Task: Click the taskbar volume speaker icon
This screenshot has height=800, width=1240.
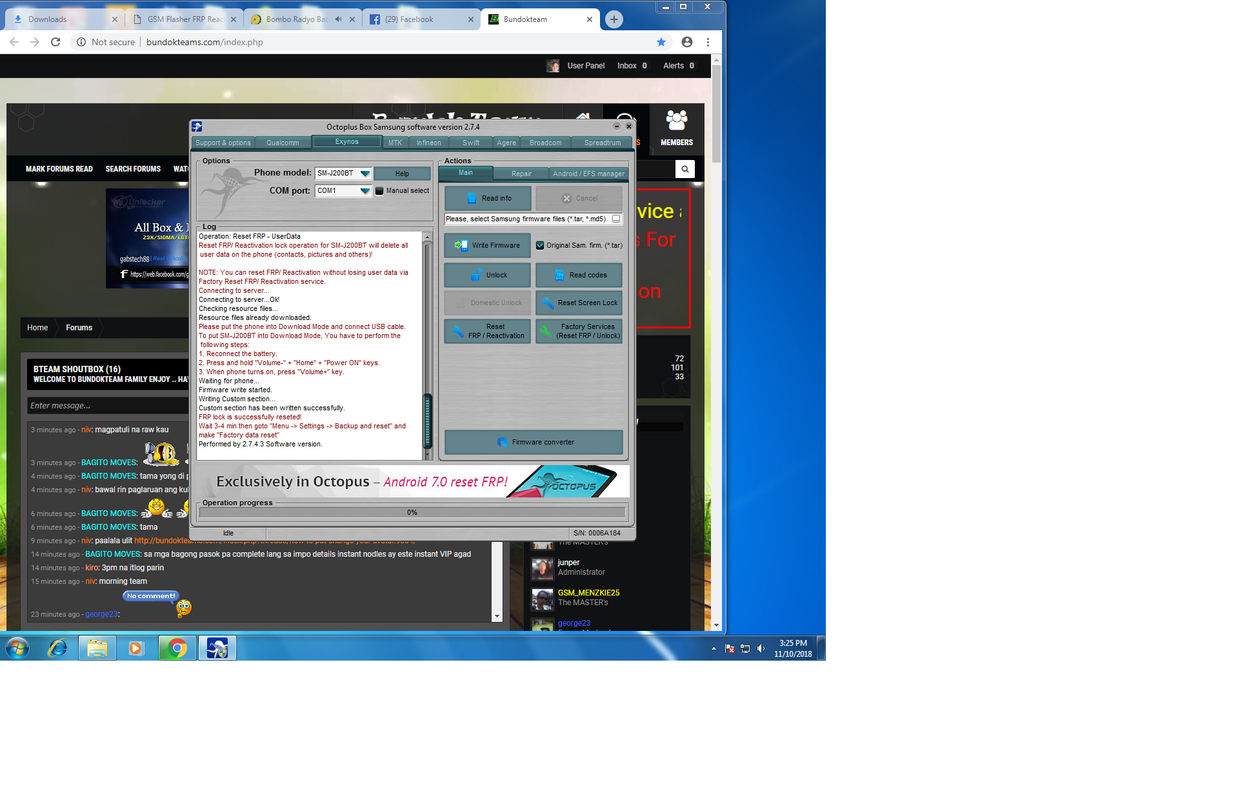Action: click(761, 648)
